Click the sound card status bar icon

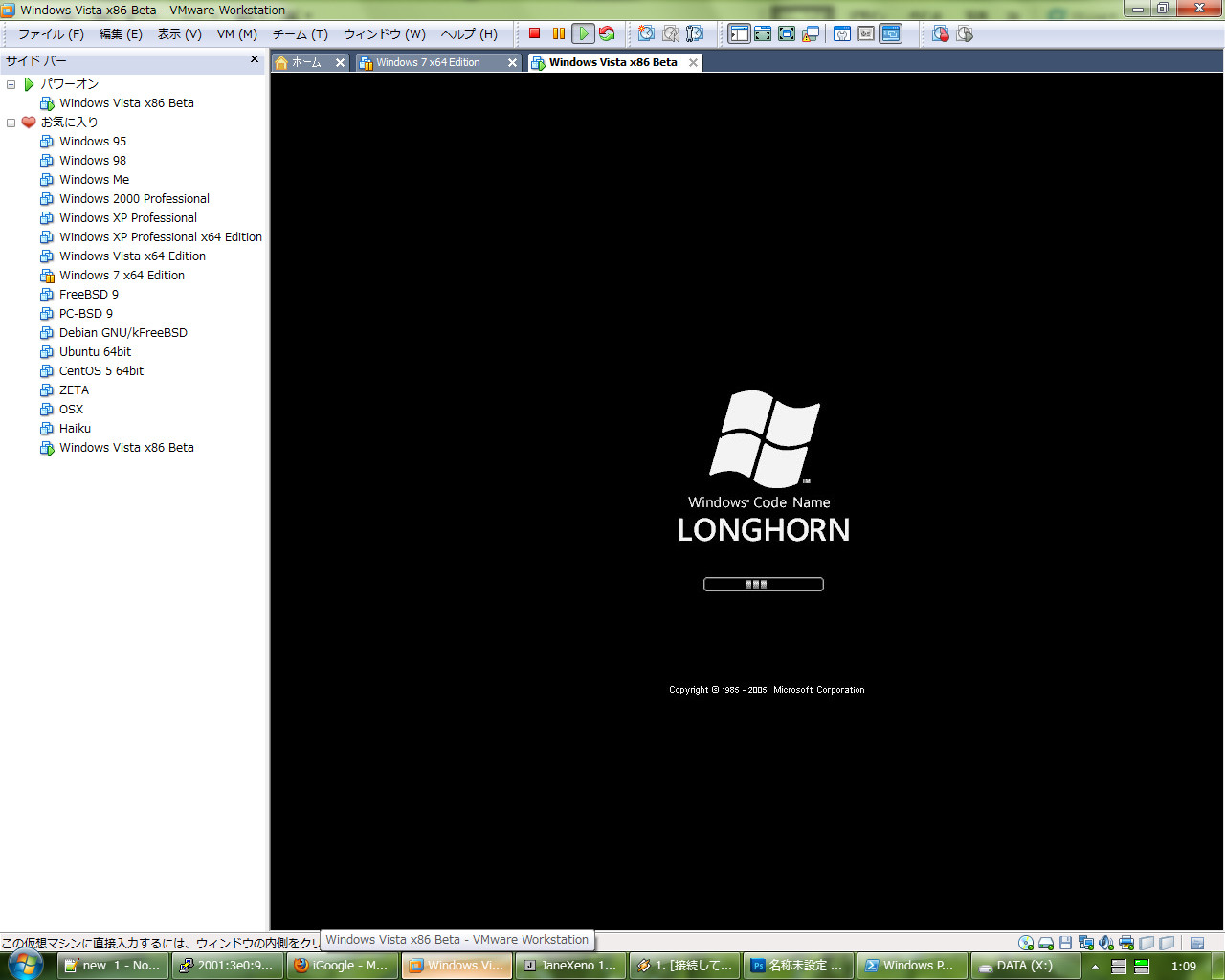(1106, 943)
